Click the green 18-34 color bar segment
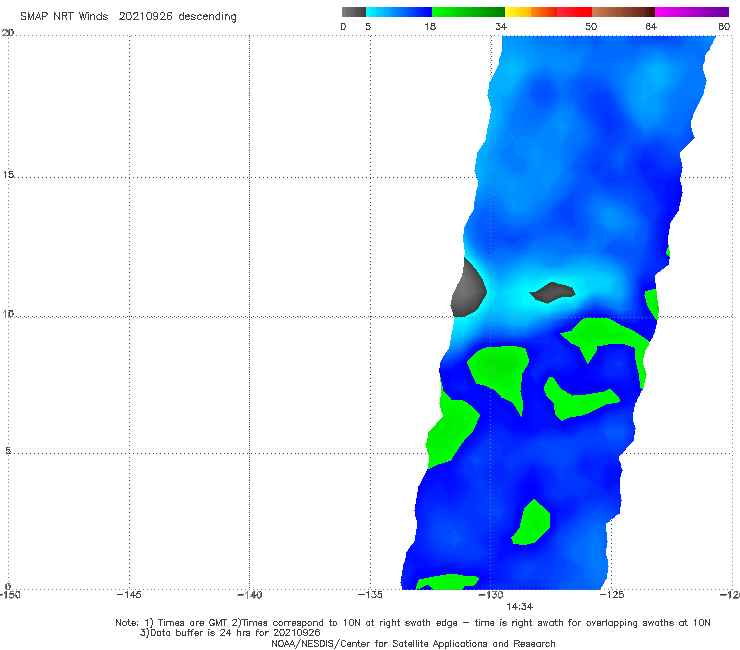Screen dimensions: 740x650 (468, 12)
